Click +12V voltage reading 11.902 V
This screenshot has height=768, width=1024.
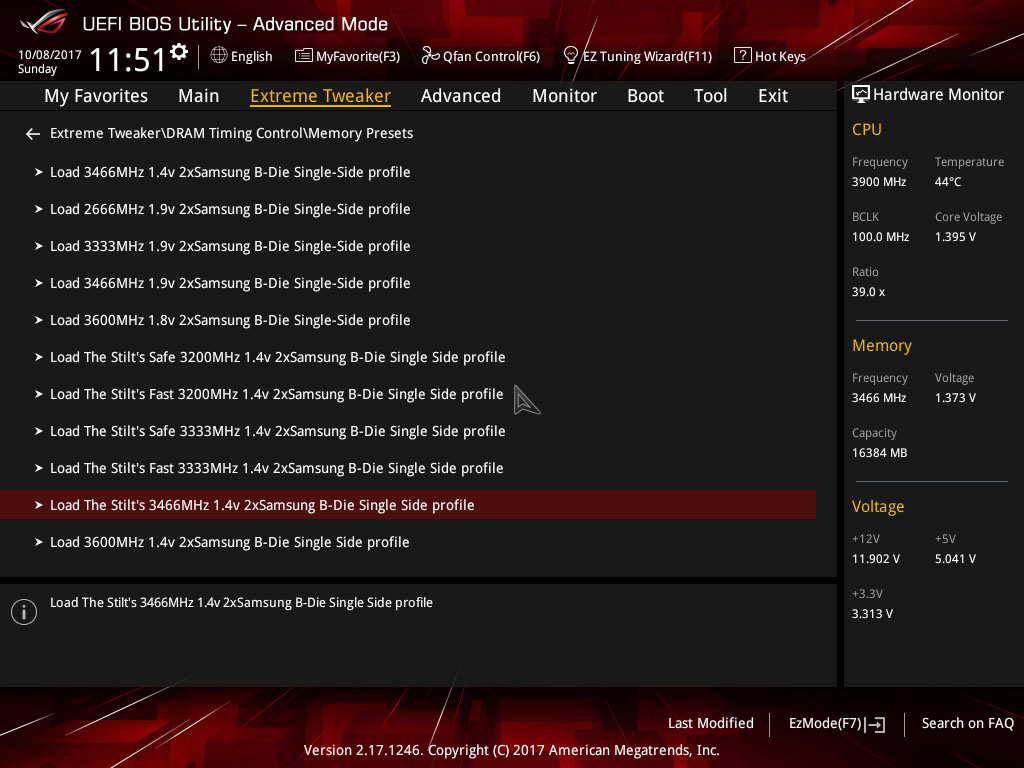coord(876,559)
